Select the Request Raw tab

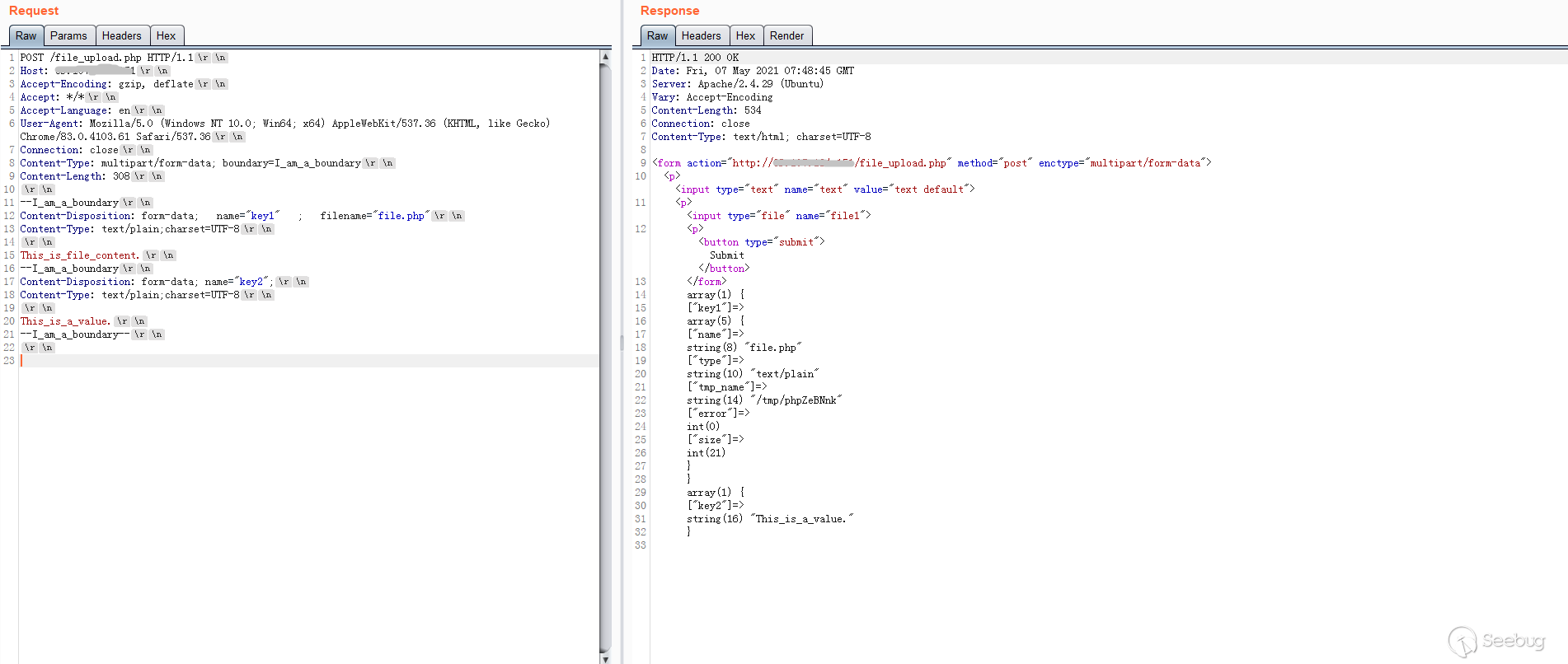click(x=26, y=35)
